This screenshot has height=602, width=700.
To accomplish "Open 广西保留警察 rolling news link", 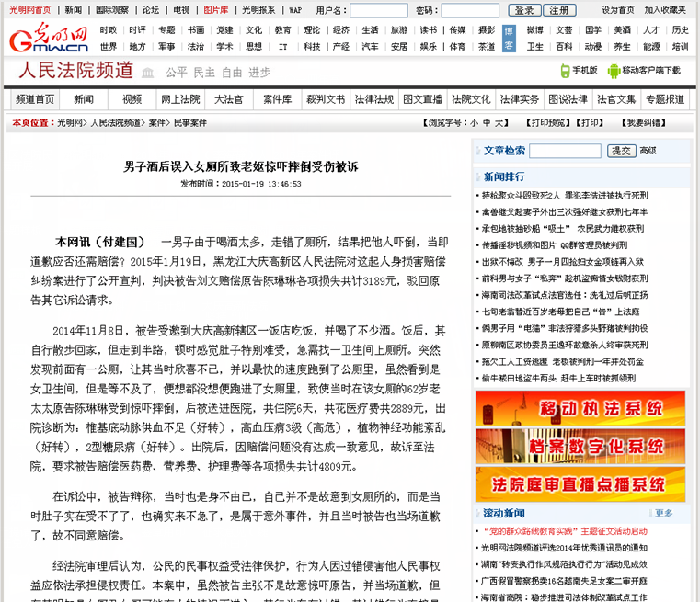I will coord(564,581).
